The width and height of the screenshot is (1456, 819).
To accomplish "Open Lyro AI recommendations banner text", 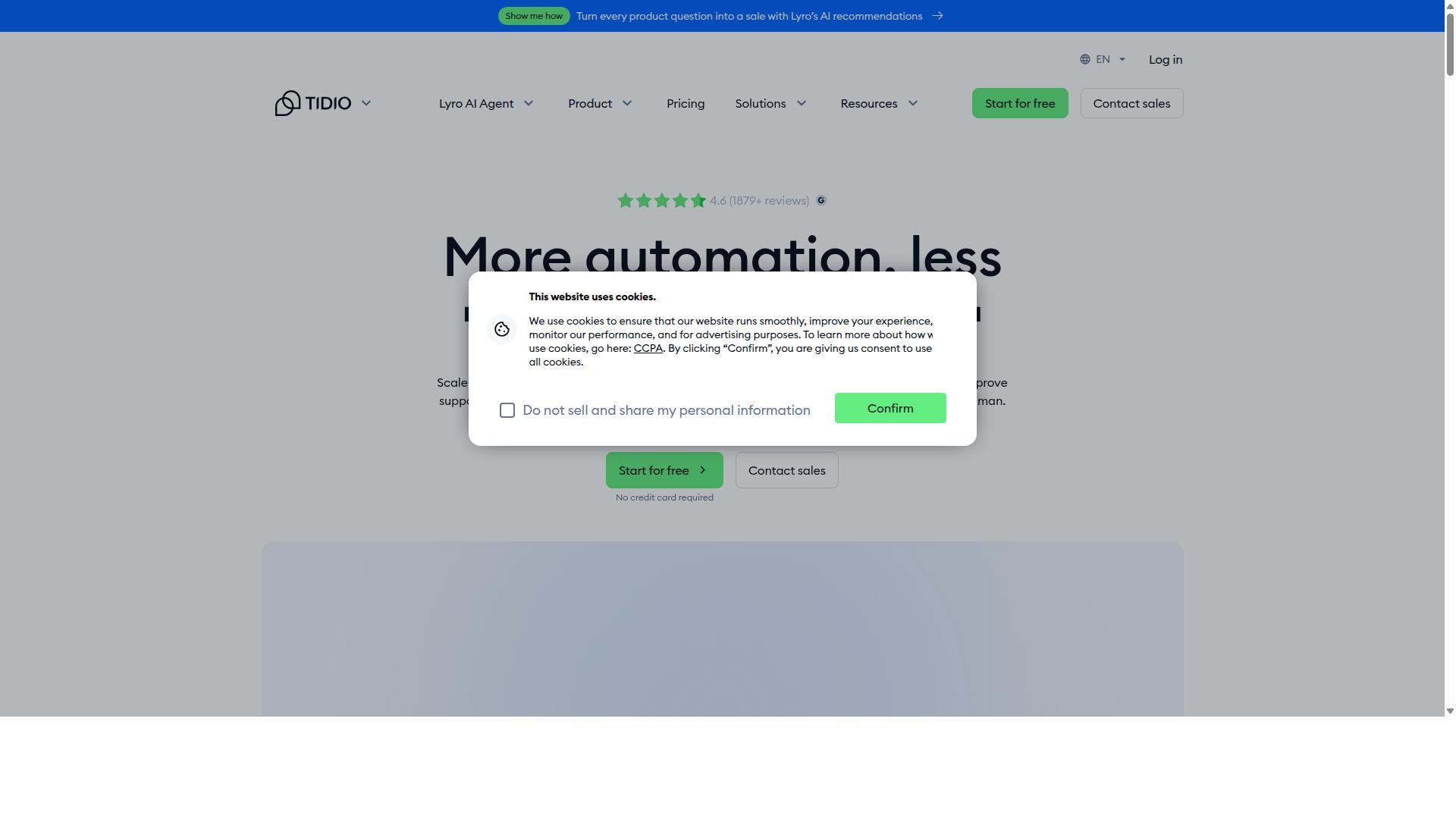I will coord(749,16).
